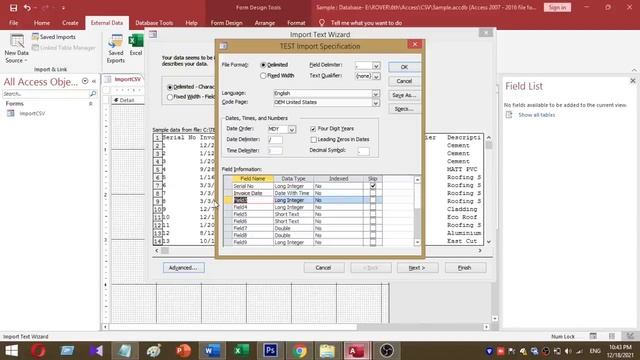Toggle Four Digit Years checkbox

313,129
